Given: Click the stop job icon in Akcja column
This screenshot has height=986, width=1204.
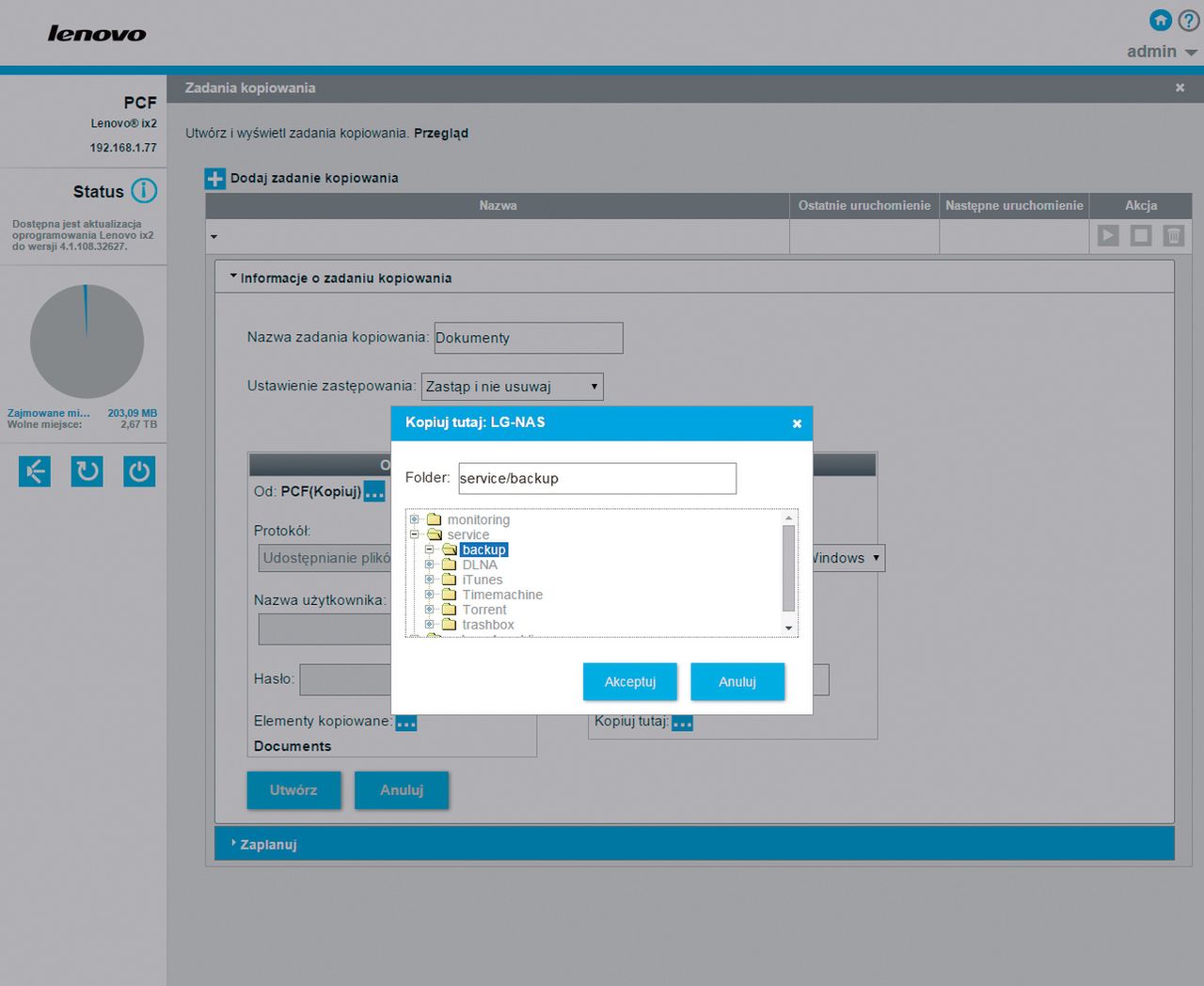Looking at the screenshot, I should click(x=1141, y=235).
